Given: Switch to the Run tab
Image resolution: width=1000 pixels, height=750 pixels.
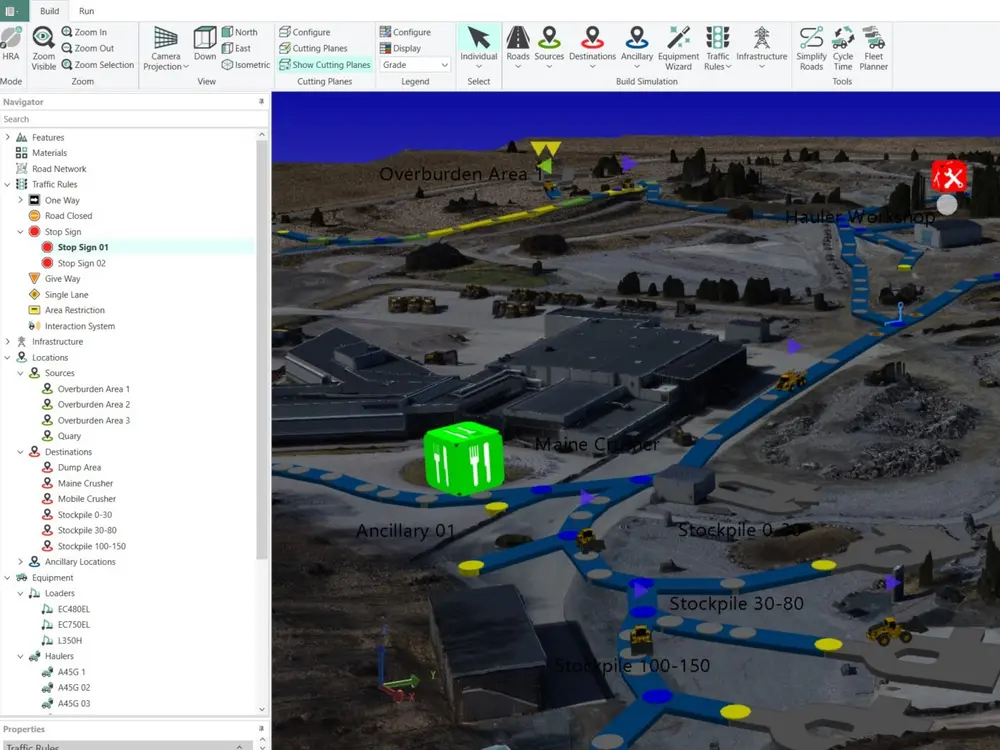Looking at the screenshot, I should [x=86, y=11].
